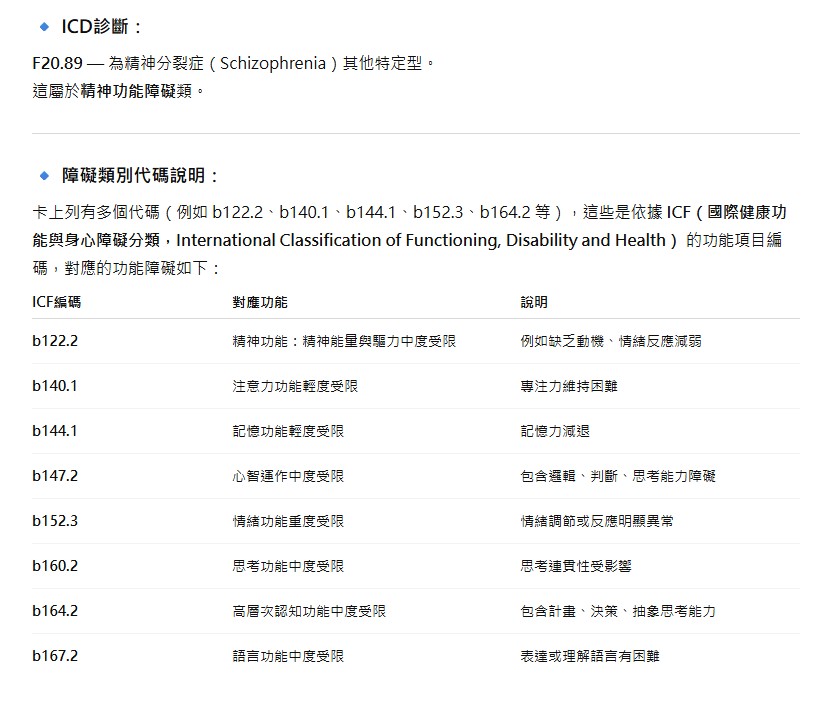Viewport: 813px width, 713px height.
Task: Select the b147.2 code cell
Action: click(x=55, y=476)
